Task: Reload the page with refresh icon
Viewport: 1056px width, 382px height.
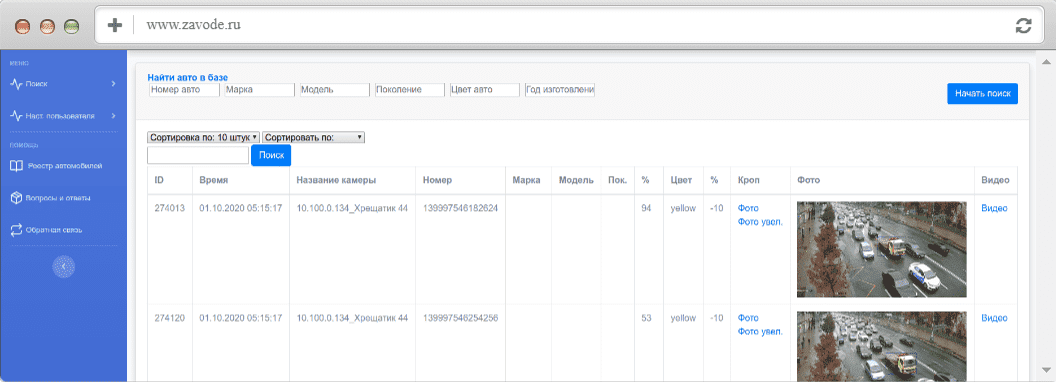Action: click(1023, 26)
